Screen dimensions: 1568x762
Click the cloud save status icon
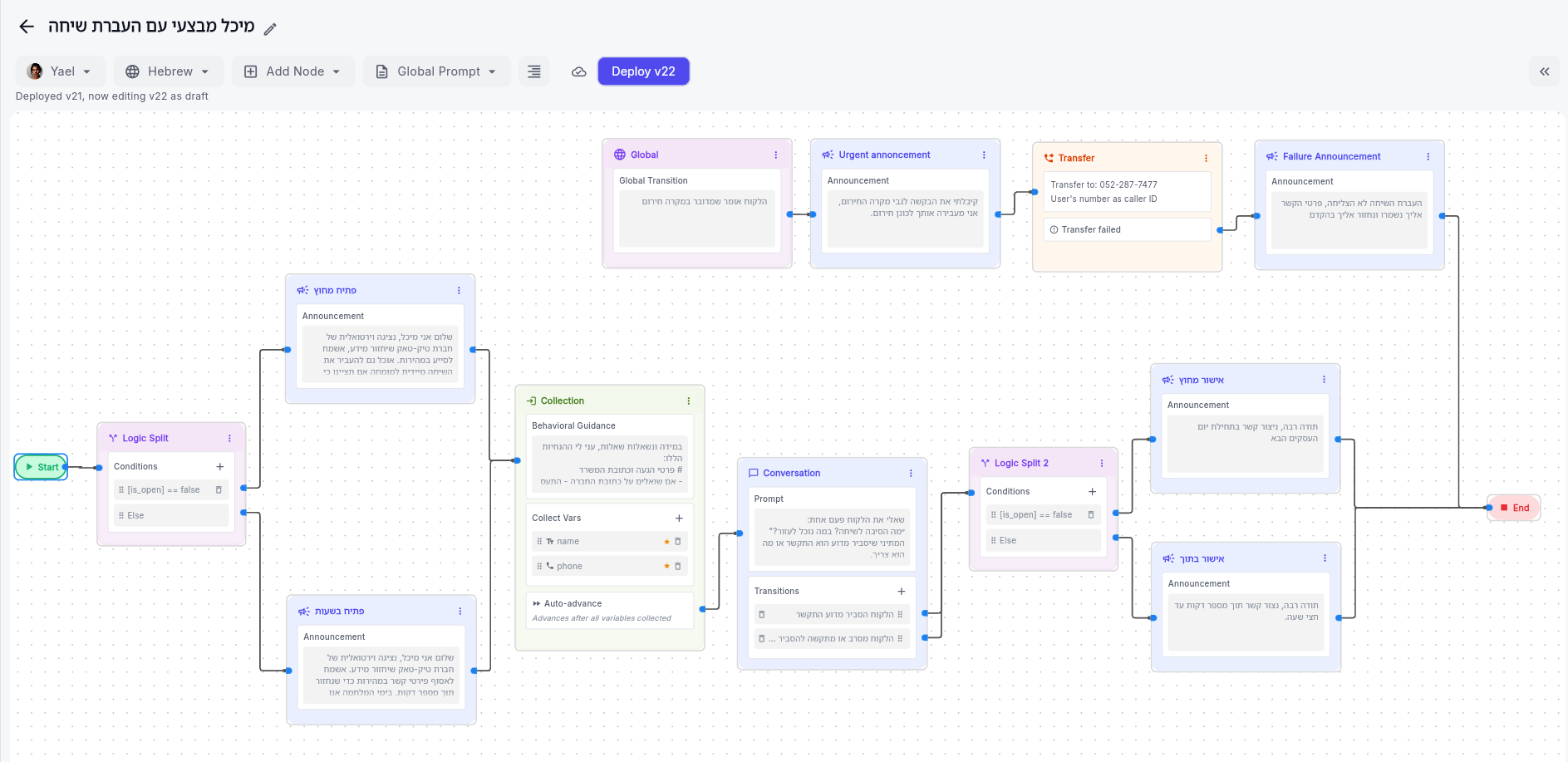[x=579, y=72]
